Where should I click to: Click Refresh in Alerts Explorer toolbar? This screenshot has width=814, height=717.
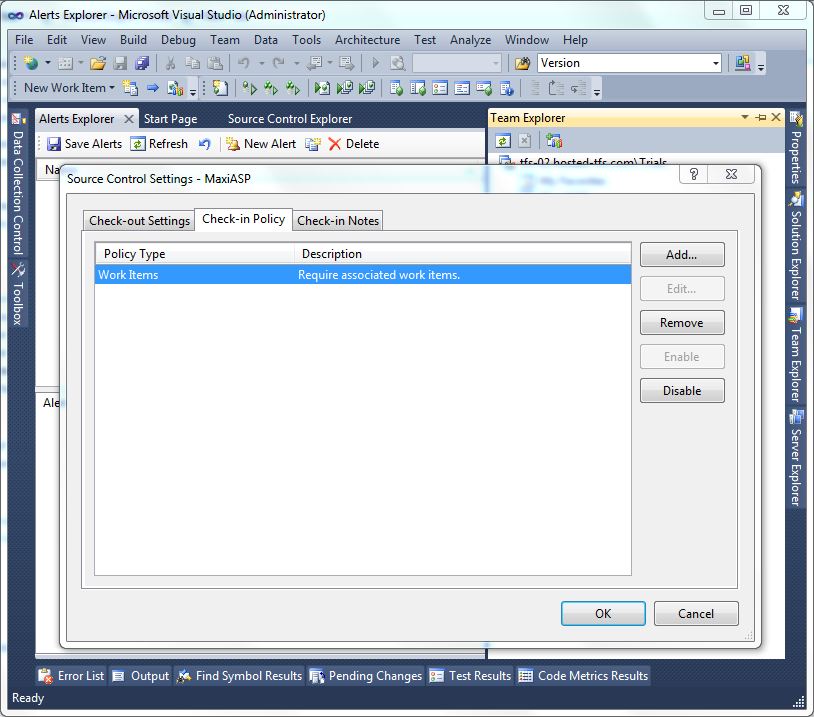click(x=159, y=144)
